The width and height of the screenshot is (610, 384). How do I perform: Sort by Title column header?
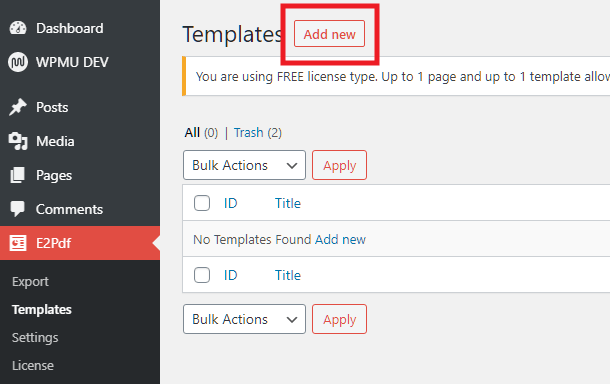pos(288,203)
